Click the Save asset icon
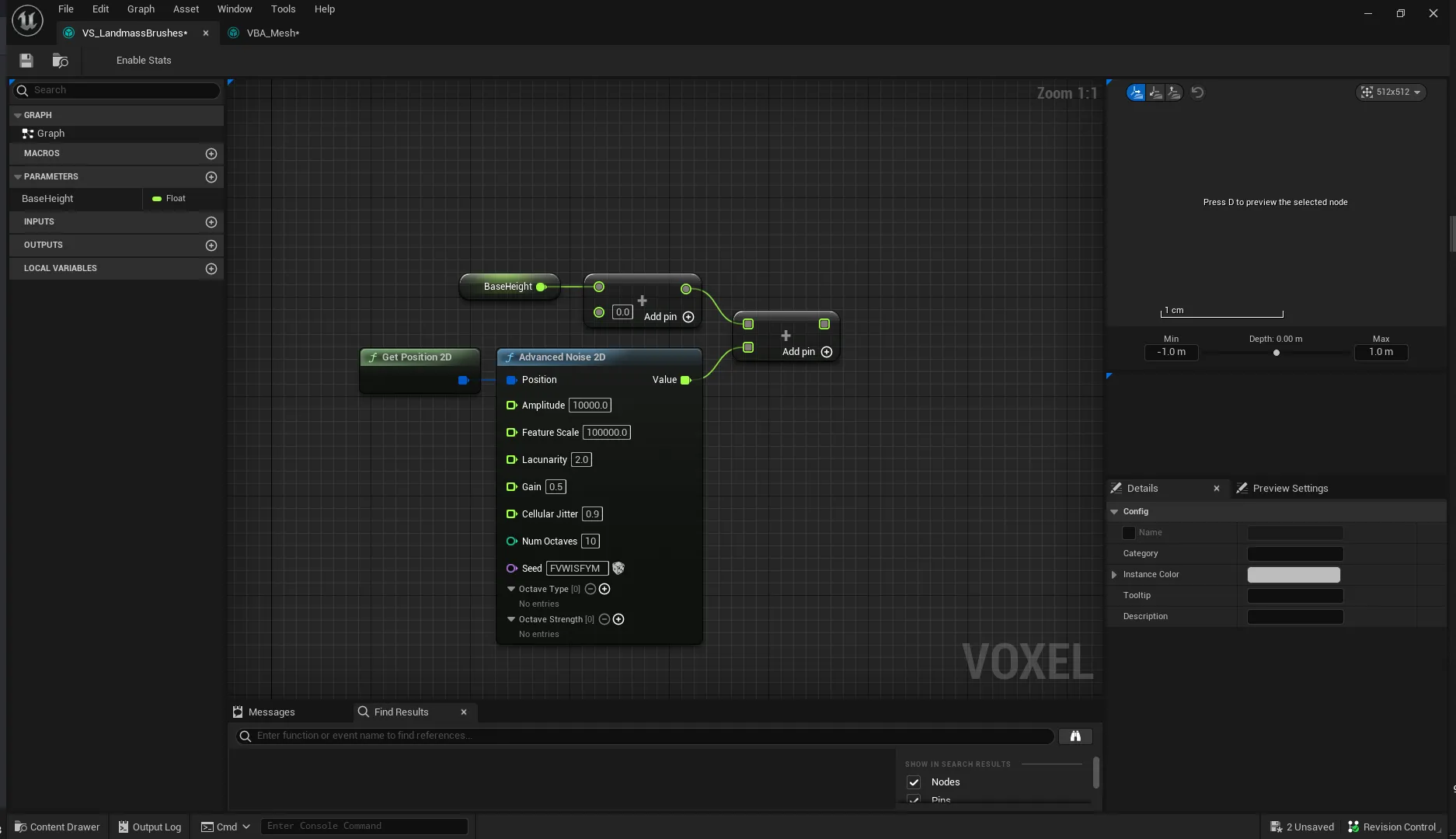Screen dimensions: 1456x839 coord(26,61)
